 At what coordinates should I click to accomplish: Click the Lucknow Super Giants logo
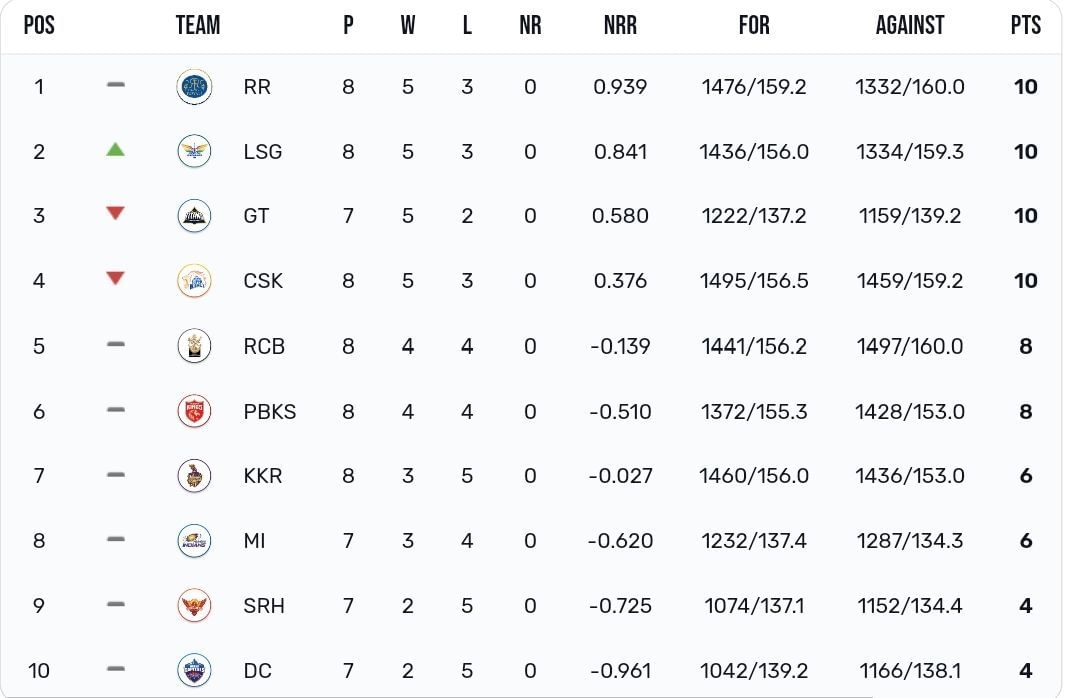[194, 152]
